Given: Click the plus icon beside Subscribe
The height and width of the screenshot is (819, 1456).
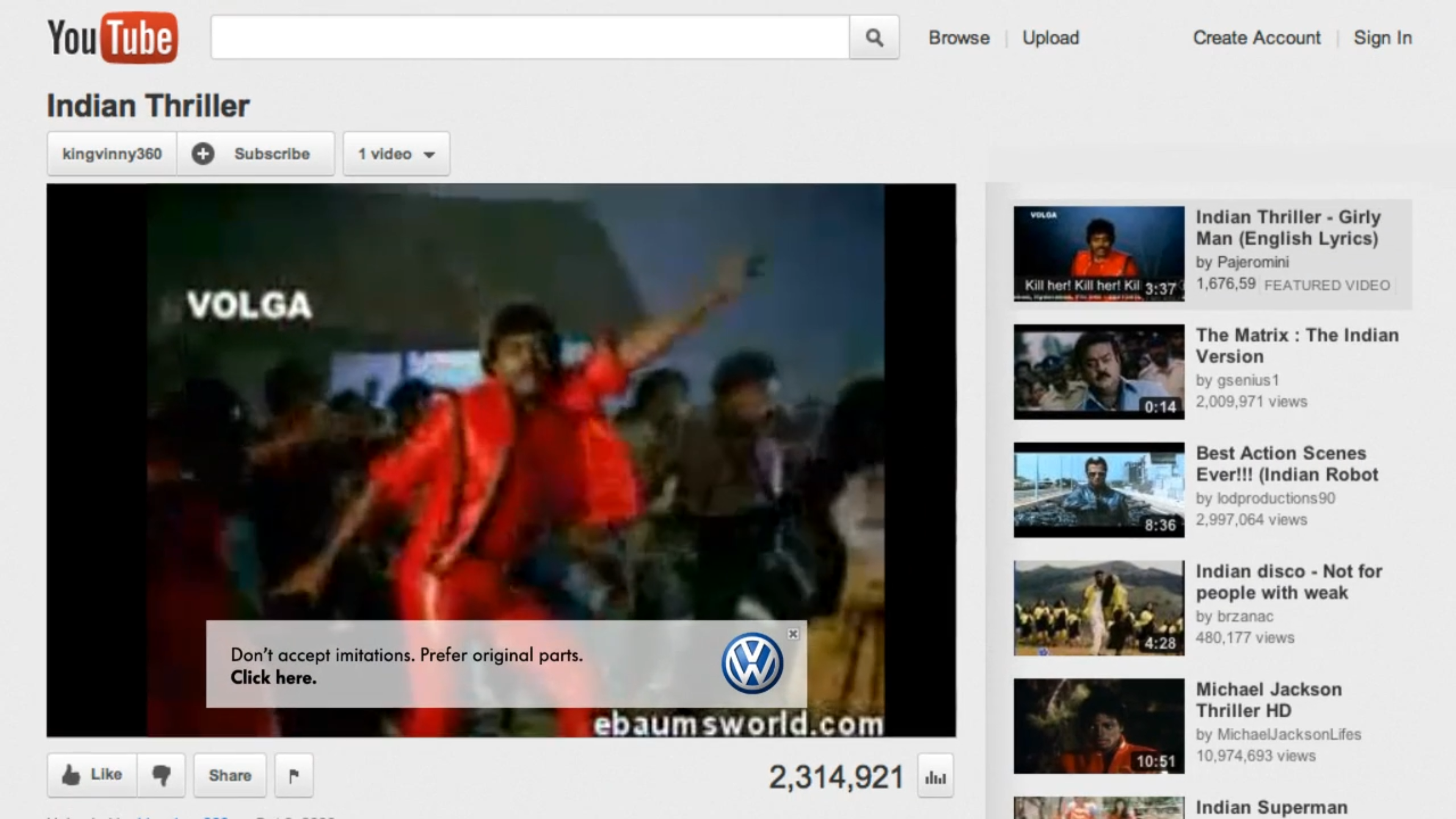Looking at the screenshot, I should point(203,154).
